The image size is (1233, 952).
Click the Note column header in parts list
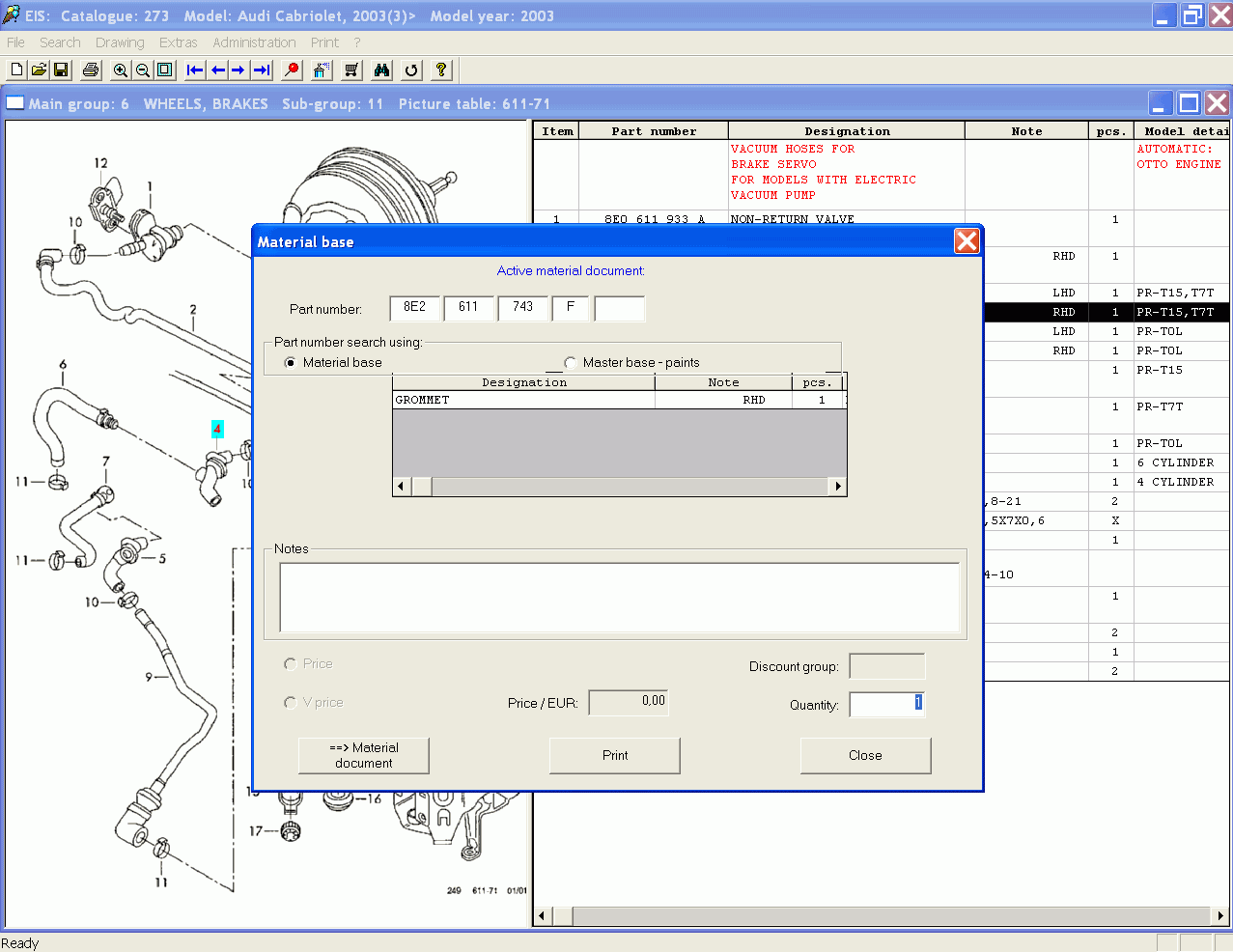(x=1027, y=131)
